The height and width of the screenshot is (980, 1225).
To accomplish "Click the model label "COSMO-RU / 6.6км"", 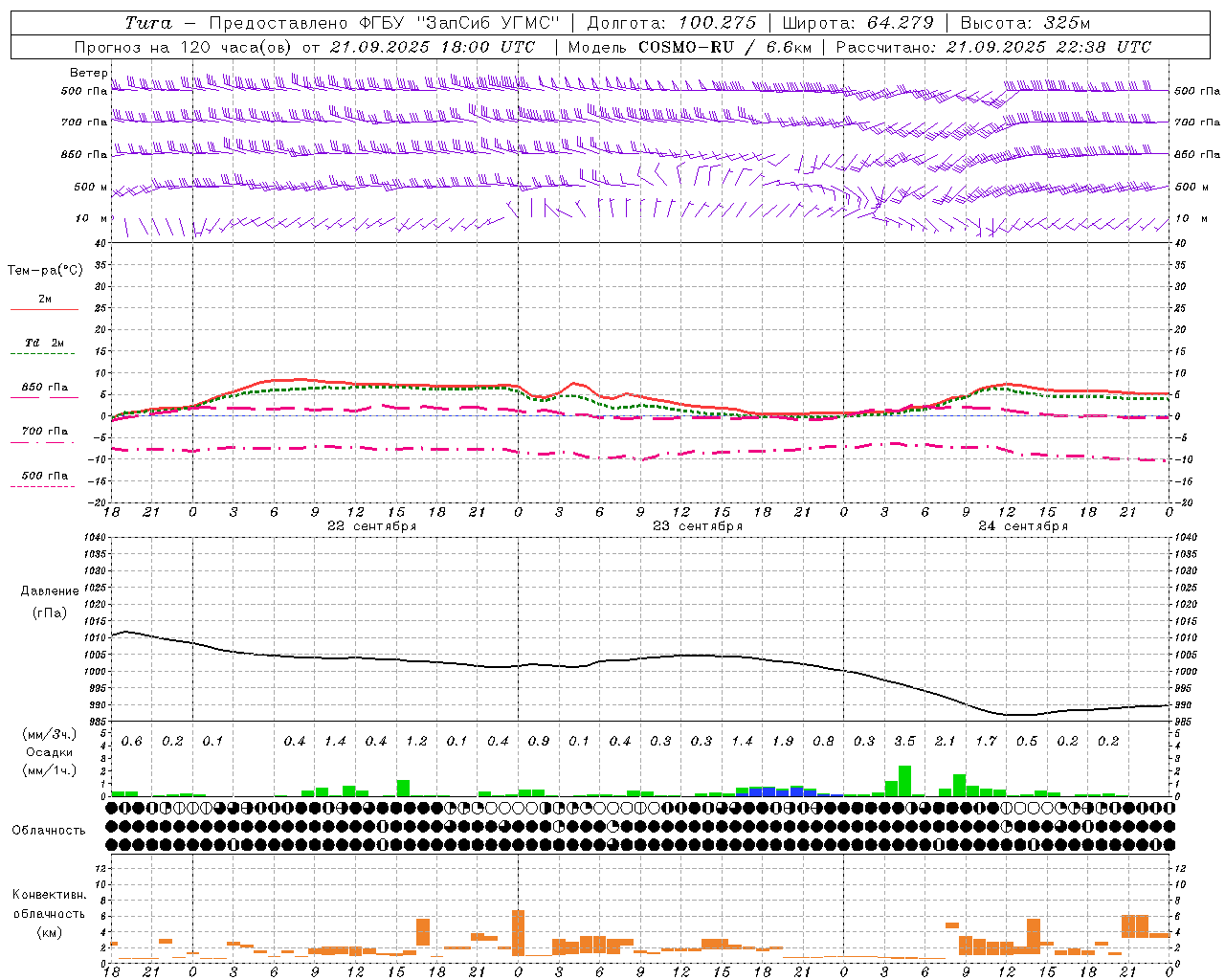I will pos(724,47).
